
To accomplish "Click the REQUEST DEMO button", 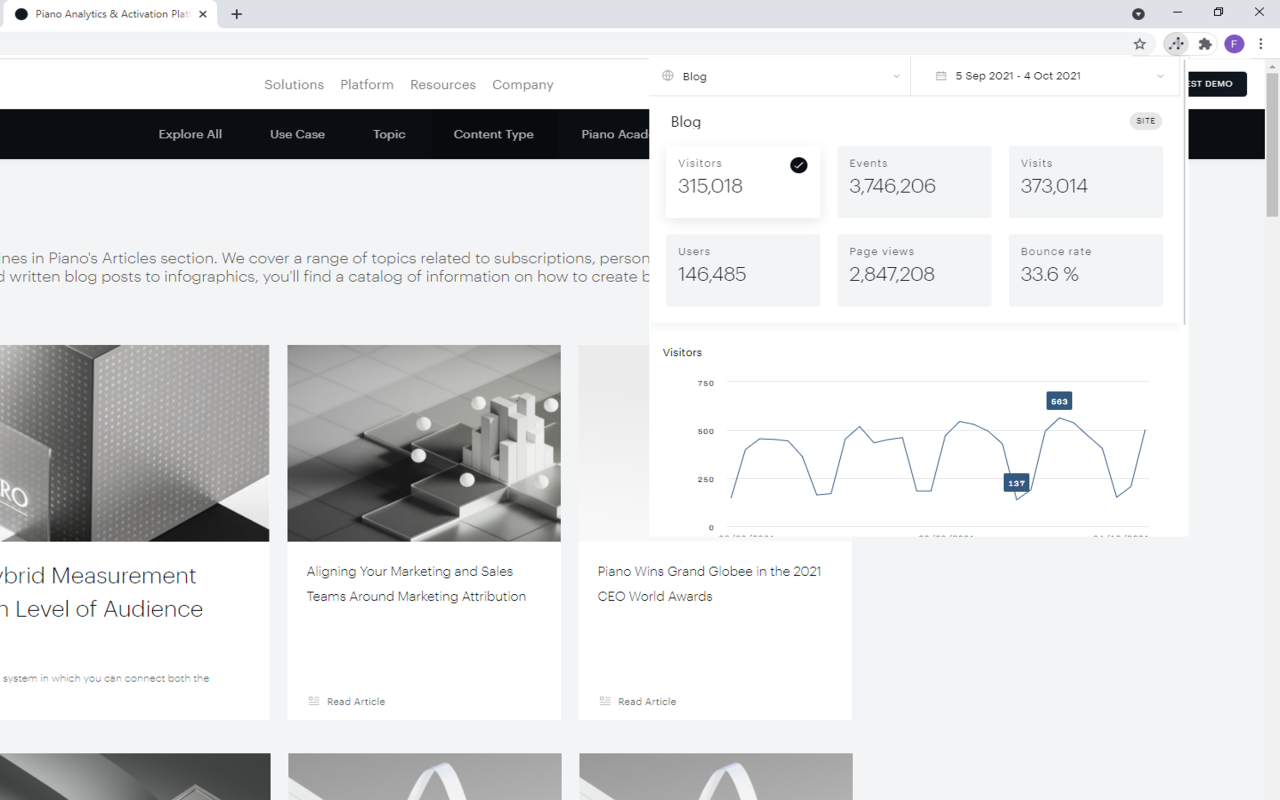I will 1213,84.
